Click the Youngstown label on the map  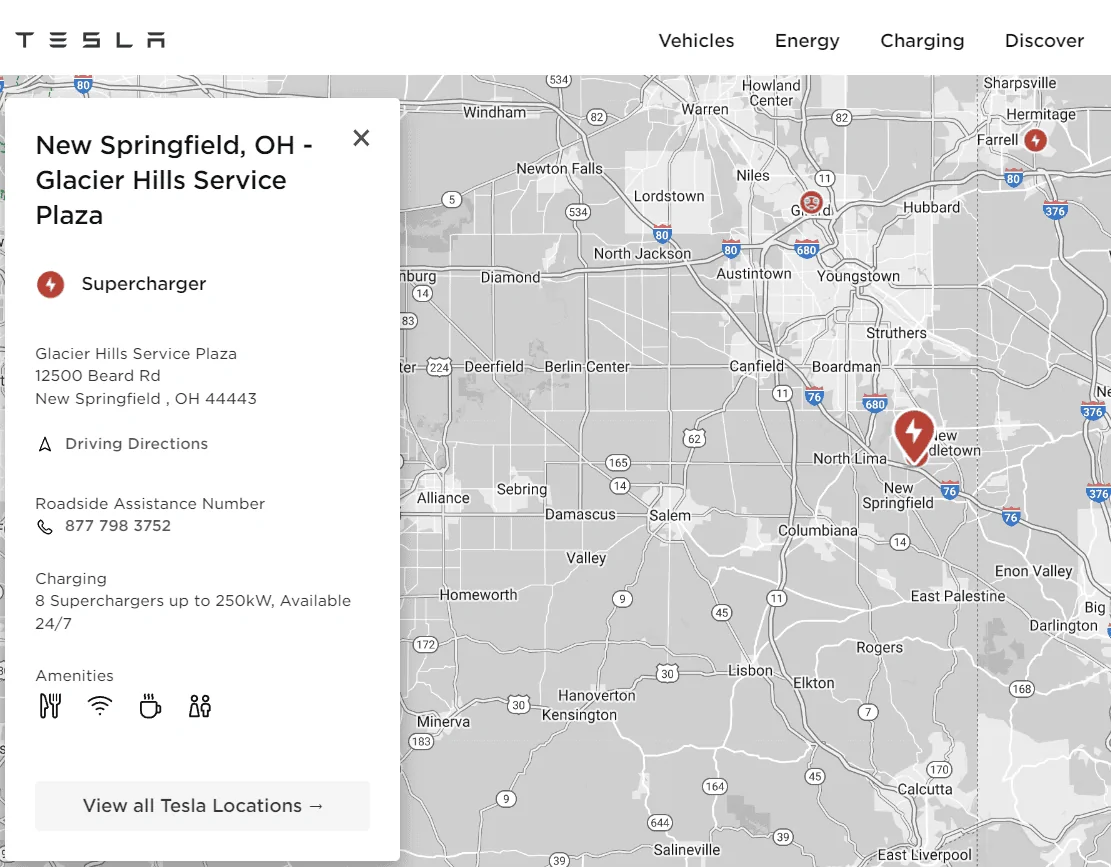point(858,276)
